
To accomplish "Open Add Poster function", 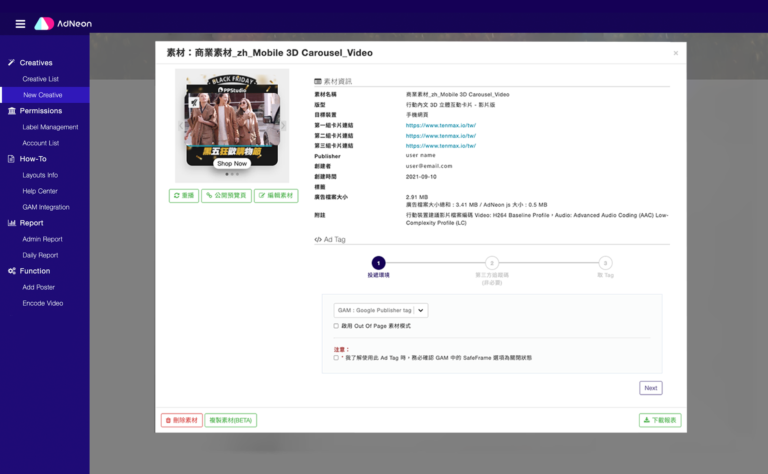I will click(38, 287).
